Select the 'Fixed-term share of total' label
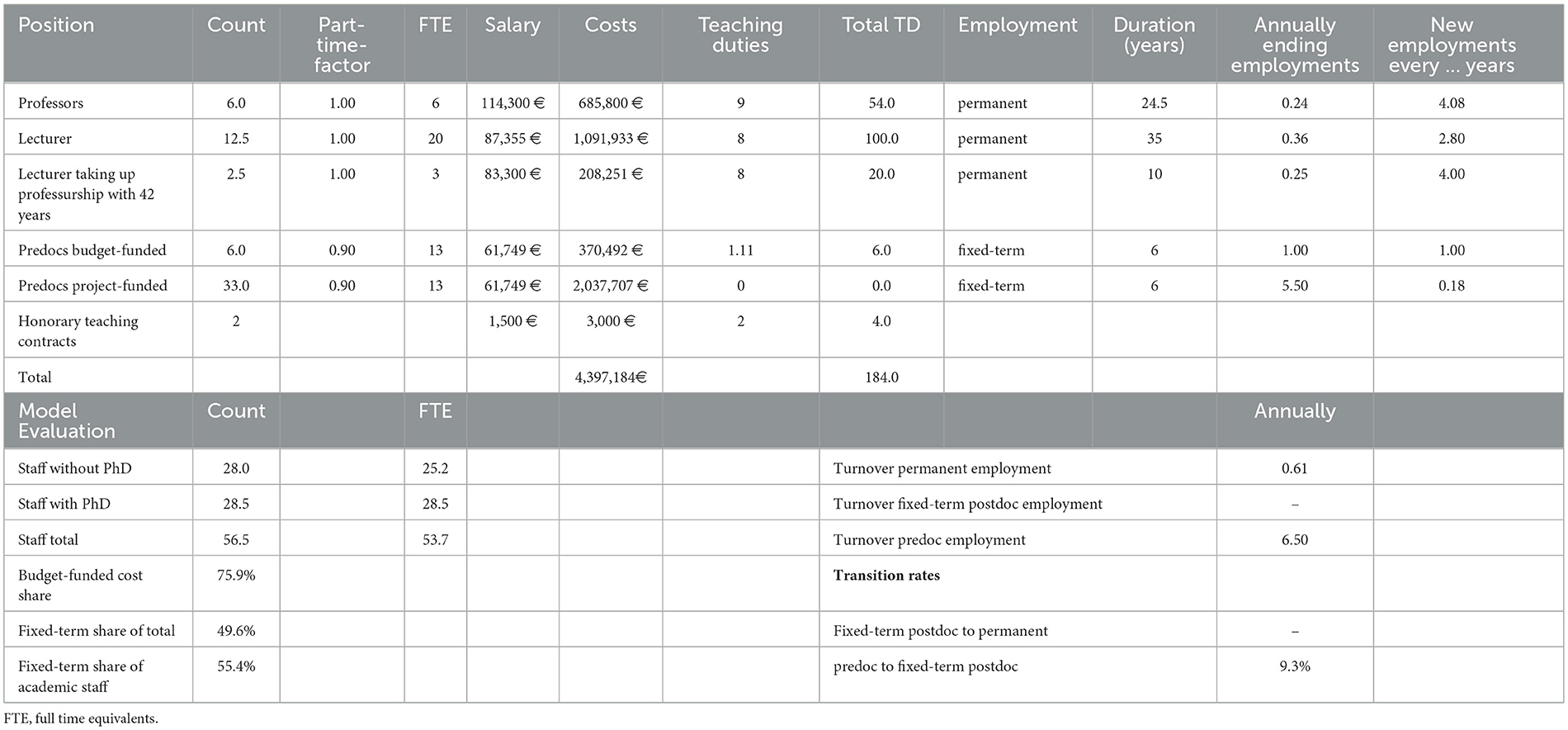Image resolution: width=1568 pixels, height=730 pixels. pos(97,631)
